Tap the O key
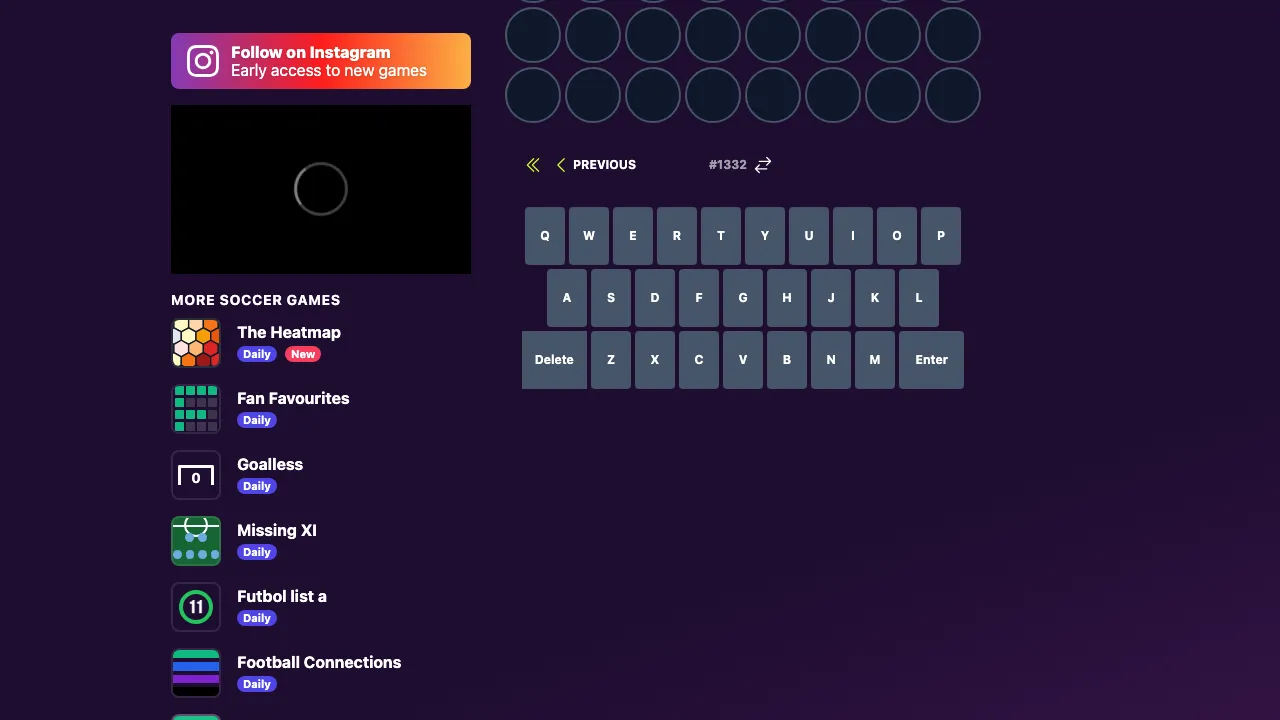Screen dimensions: 1280x720 [x=897, y=236]
